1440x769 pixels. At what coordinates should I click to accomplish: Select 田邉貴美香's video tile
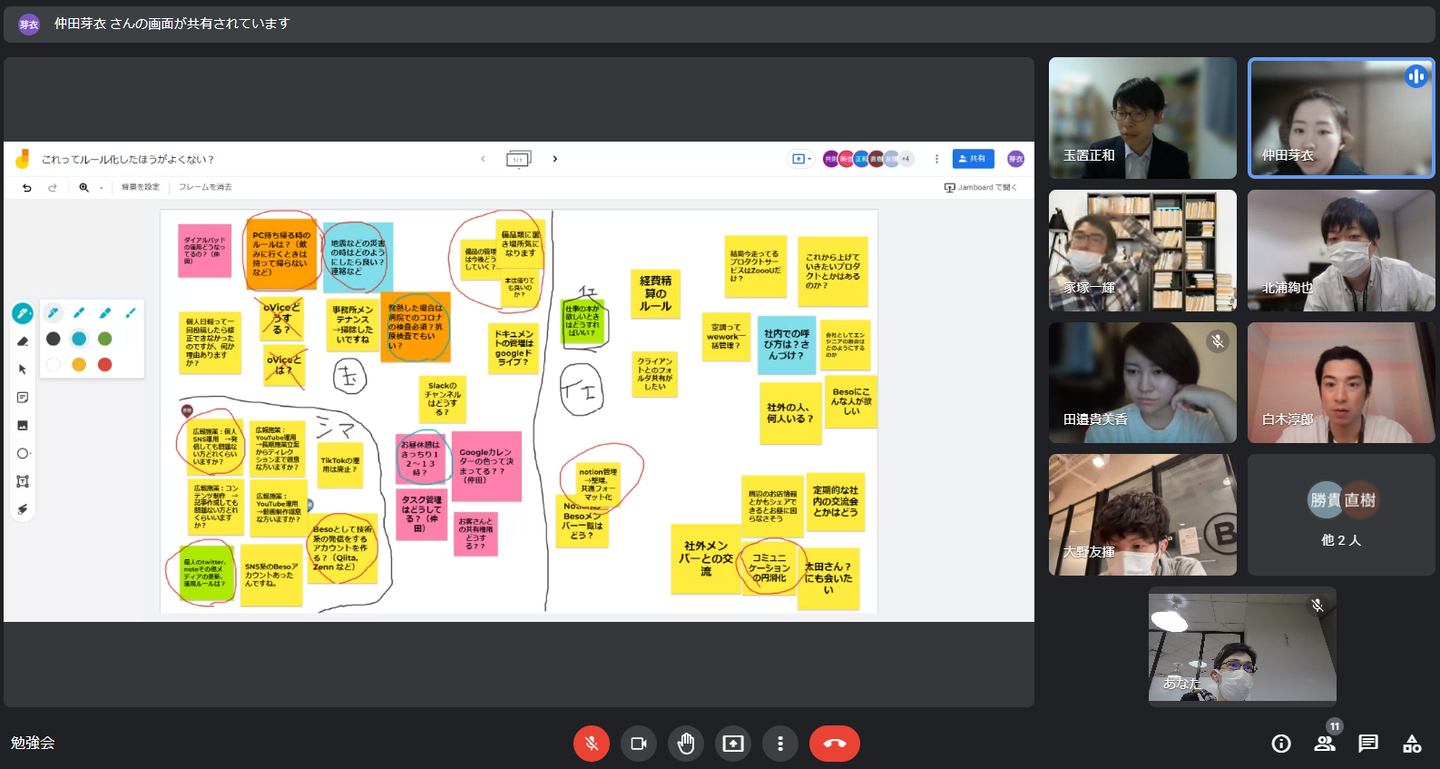(1143, 382)
